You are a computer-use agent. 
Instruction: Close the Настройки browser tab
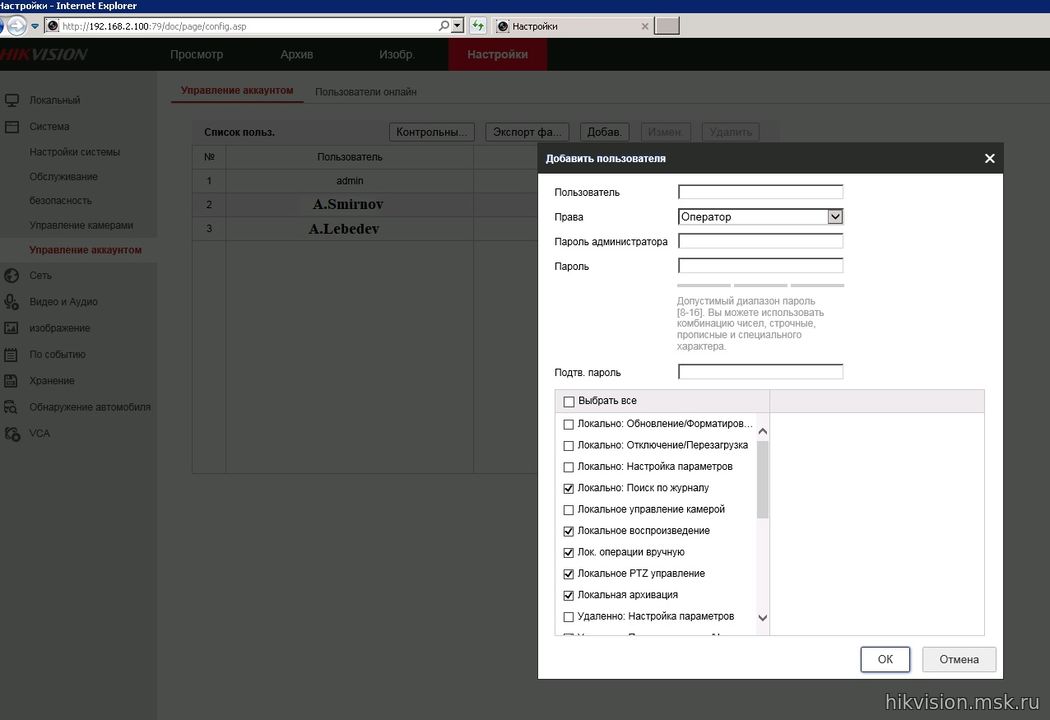(x=645, y=26)
